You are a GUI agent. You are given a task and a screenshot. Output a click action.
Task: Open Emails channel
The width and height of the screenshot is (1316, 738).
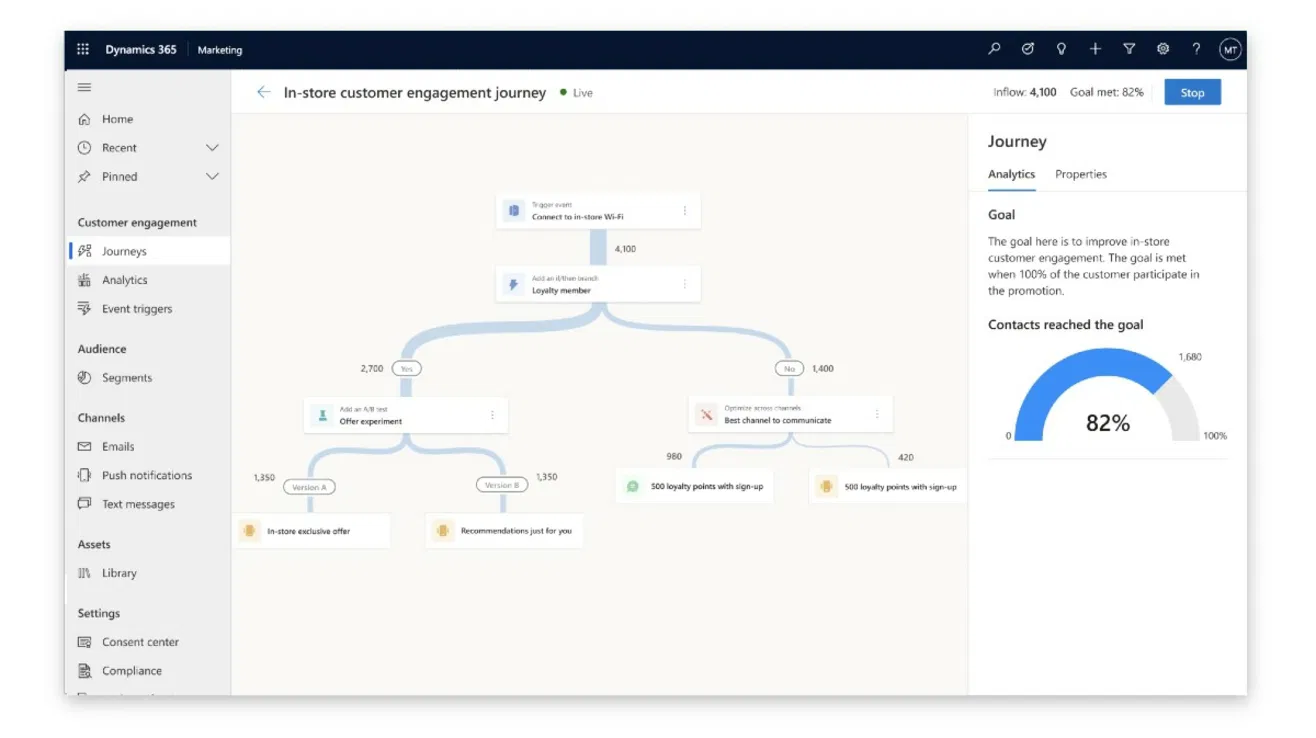tap(118, 447)
